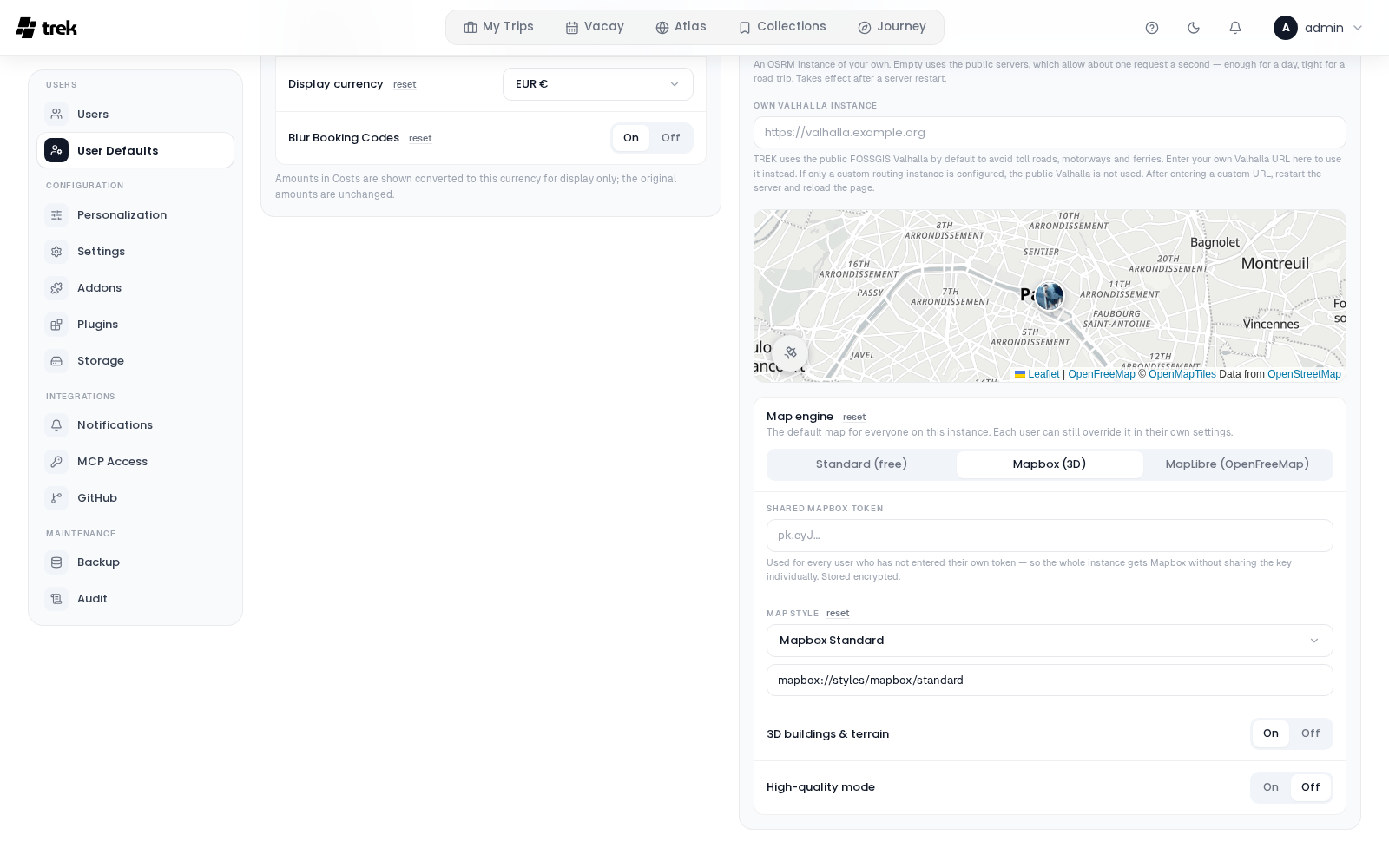Viewport: 1389px width, 868px height.
Task: Click the Shared Mapbox Token field
Action: [1050, 536]
